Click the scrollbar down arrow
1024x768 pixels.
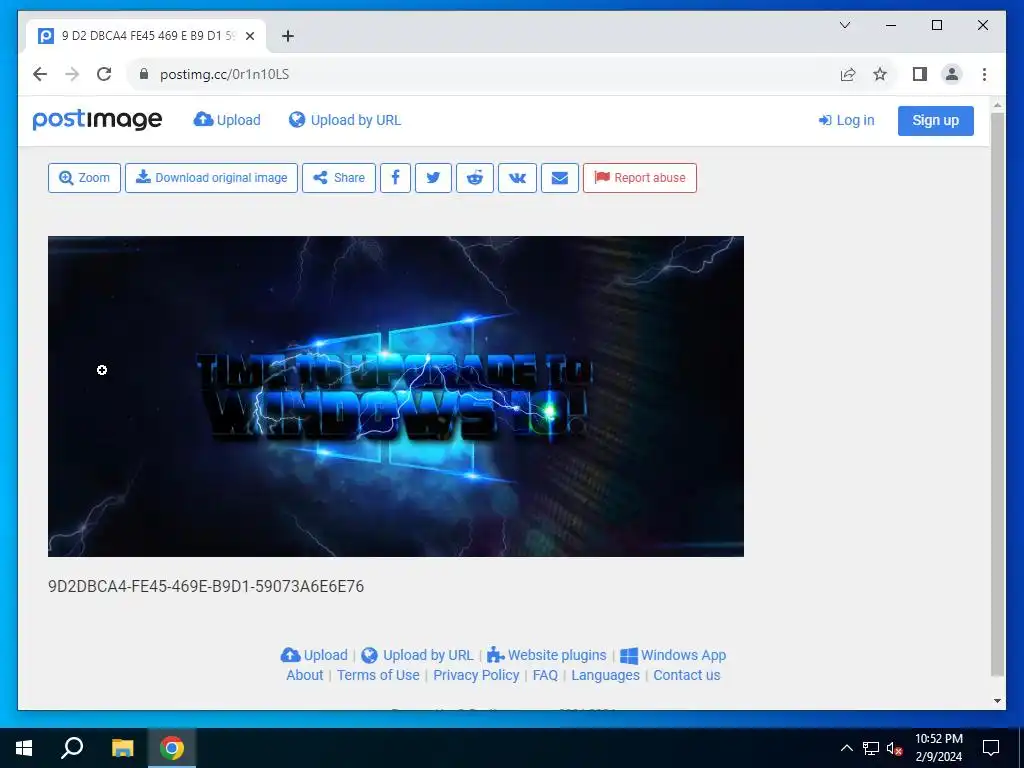997,701
